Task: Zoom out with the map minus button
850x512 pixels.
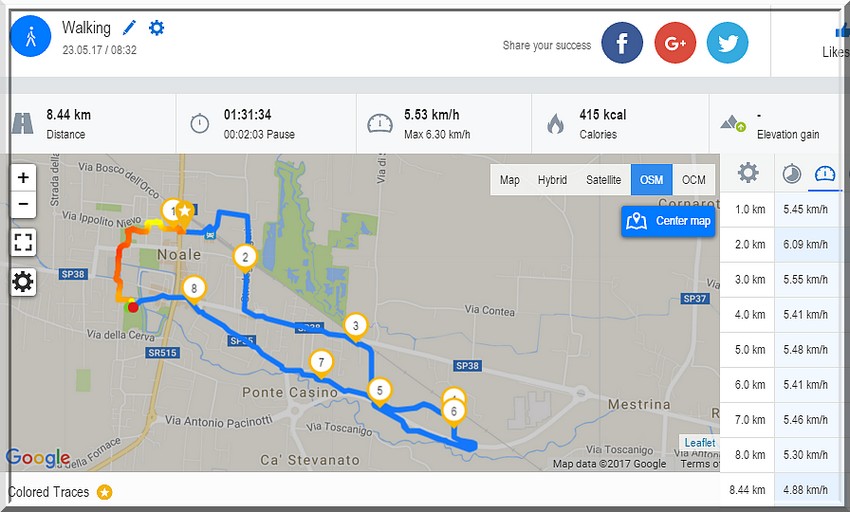Action: tap(23, 204)
